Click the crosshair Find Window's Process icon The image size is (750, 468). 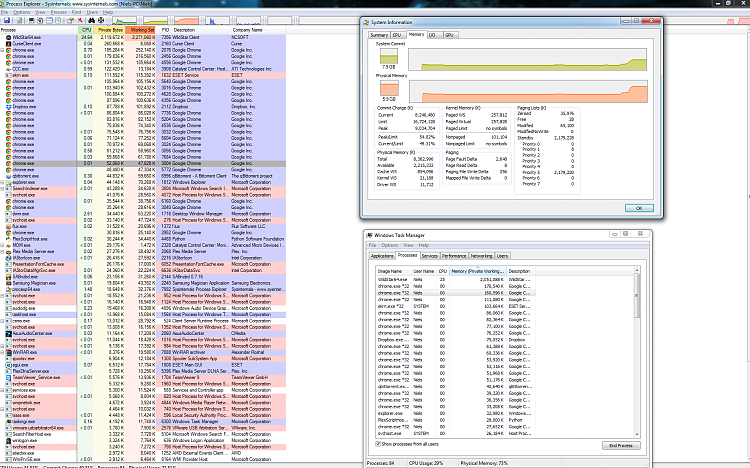click(x=101, y=21)
